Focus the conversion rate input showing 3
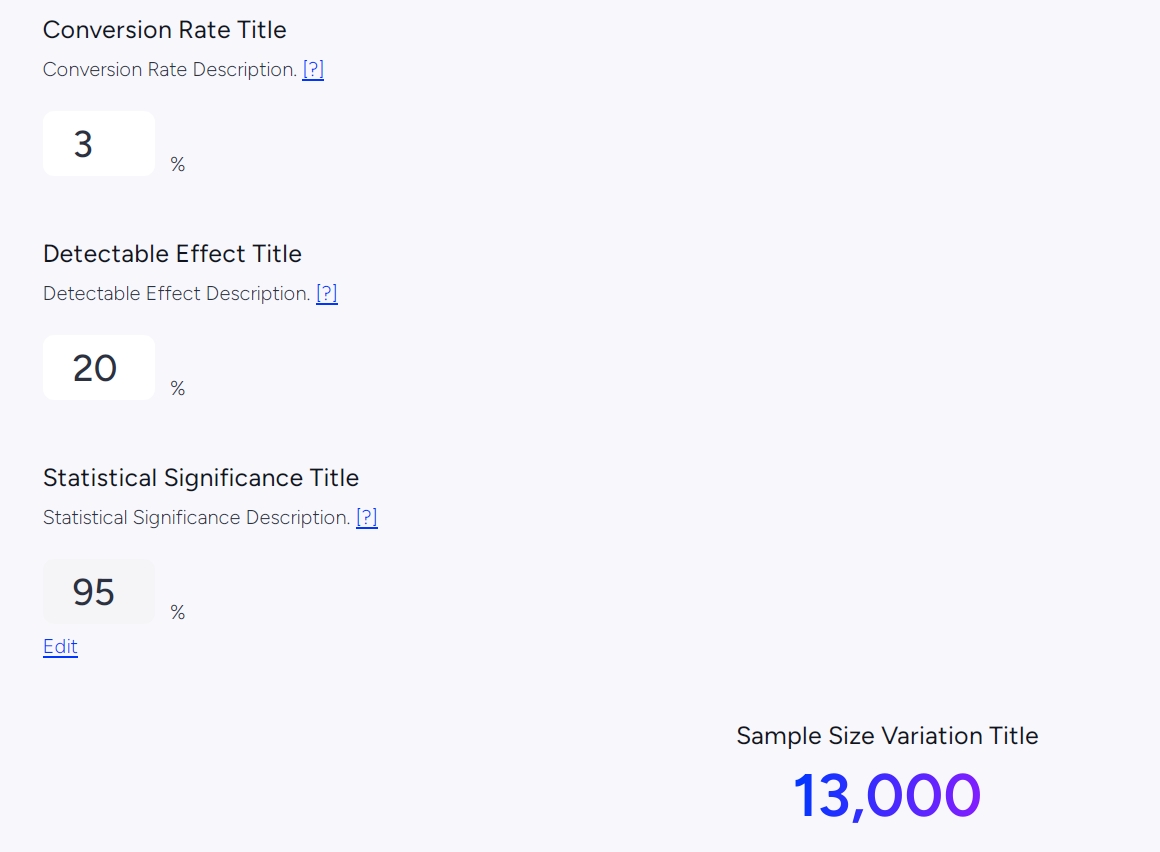Image resolution: width=1160 pixels, height=852 pixels. click(x=98, y=143)
